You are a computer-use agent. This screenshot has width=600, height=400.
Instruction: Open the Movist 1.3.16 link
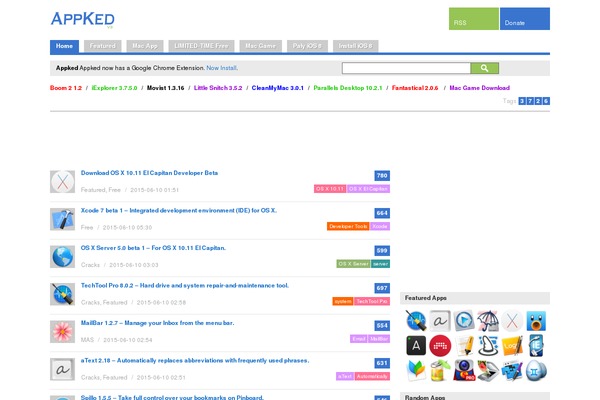coord(166,88)
